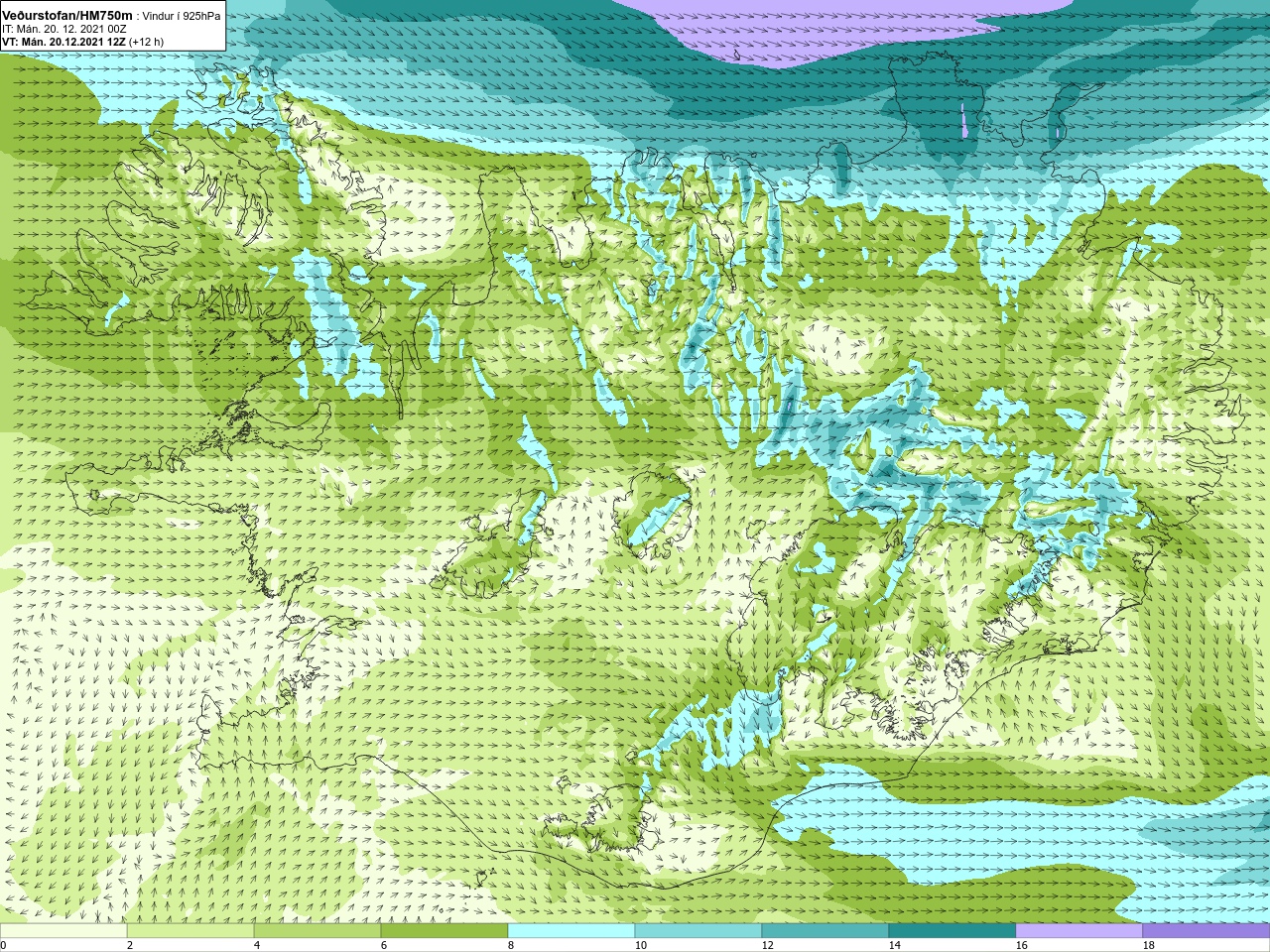Viewport: 1270px width, 952px height.
Task: Click the legend scale label "18"
Action: (1149, 945)
